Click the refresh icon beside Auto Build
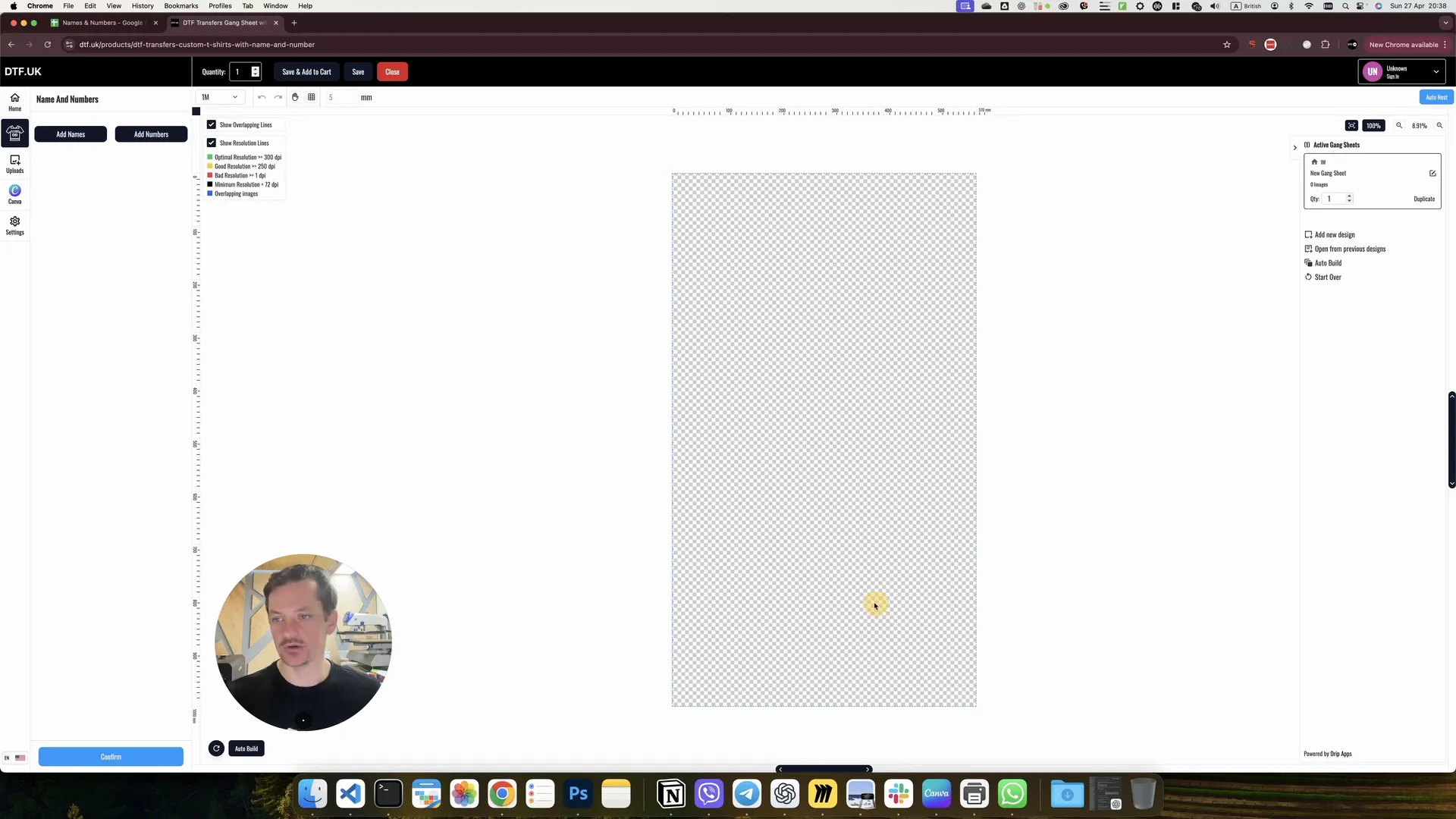 pos(216,748)
